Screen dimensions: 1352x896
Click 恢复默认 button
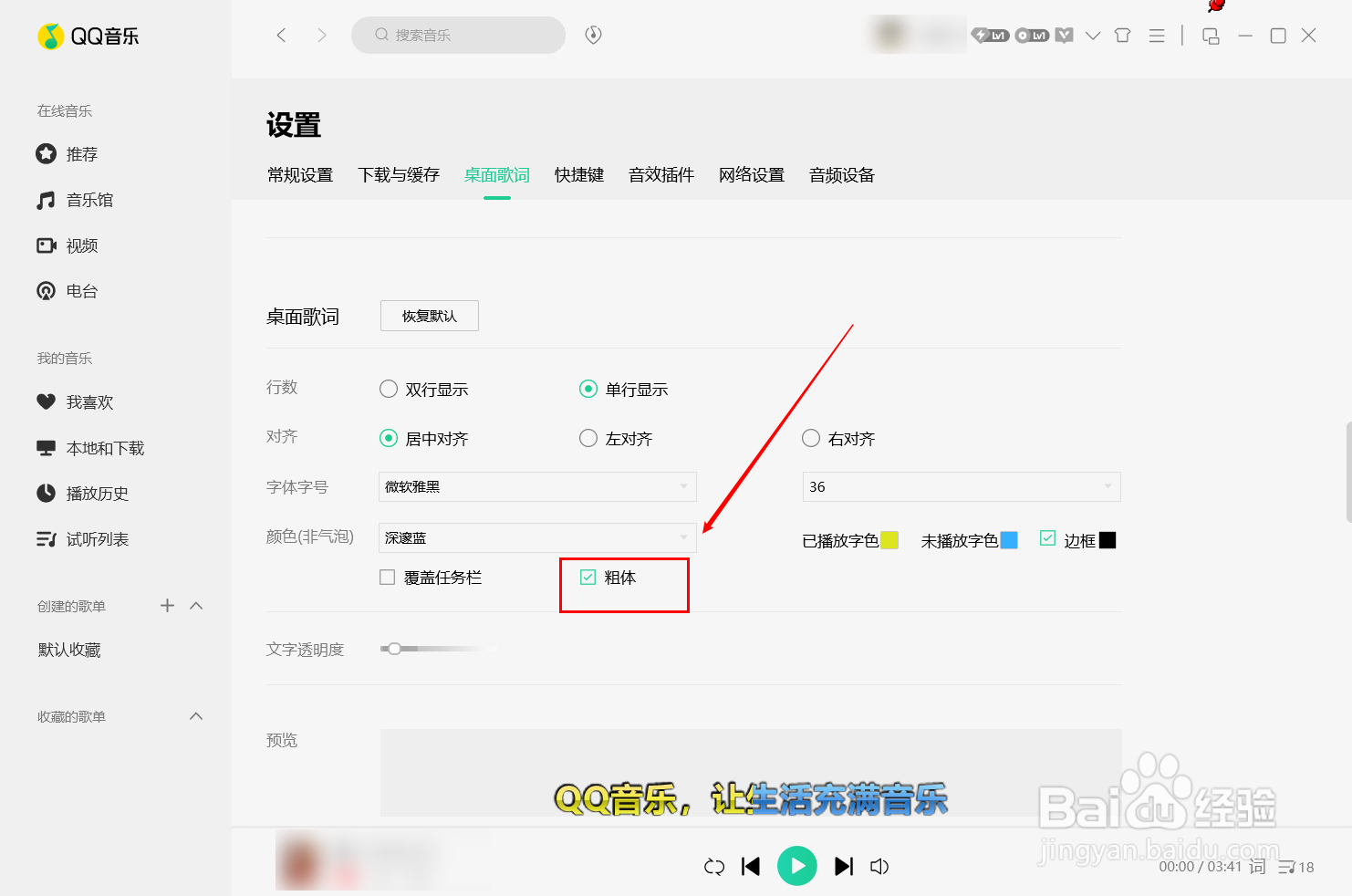430,316
